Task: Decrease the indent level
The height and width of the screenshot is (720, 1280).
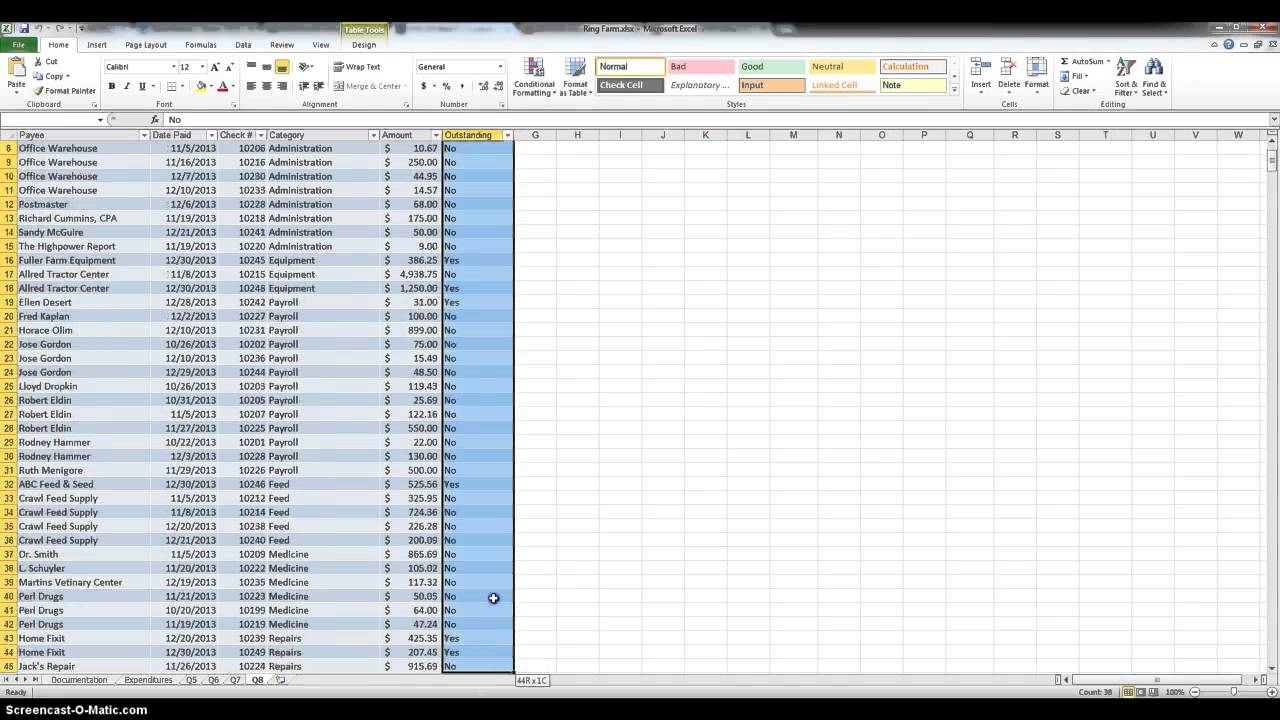Action: [x=303, y=86]
